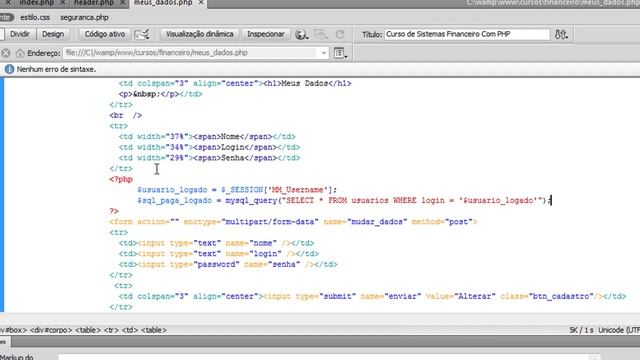Toggle Visualização dinâmica live view
This screenshot has width=640, height=360.
tap(200, 34)
